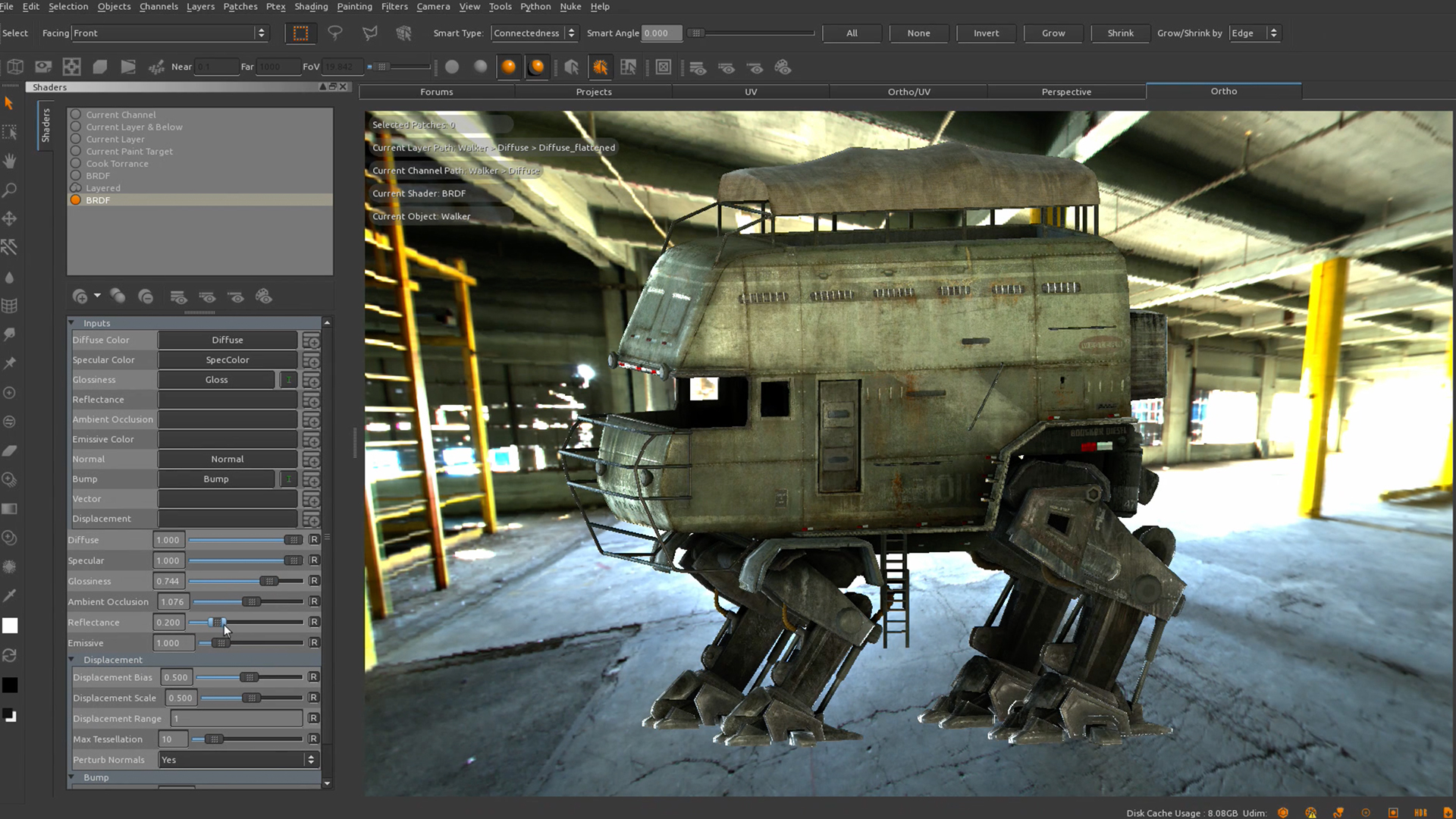The height and width of the screenshot is (819, 1456).
Task: Choose the Zoom magnifier tool
Action: pos(9,190)
